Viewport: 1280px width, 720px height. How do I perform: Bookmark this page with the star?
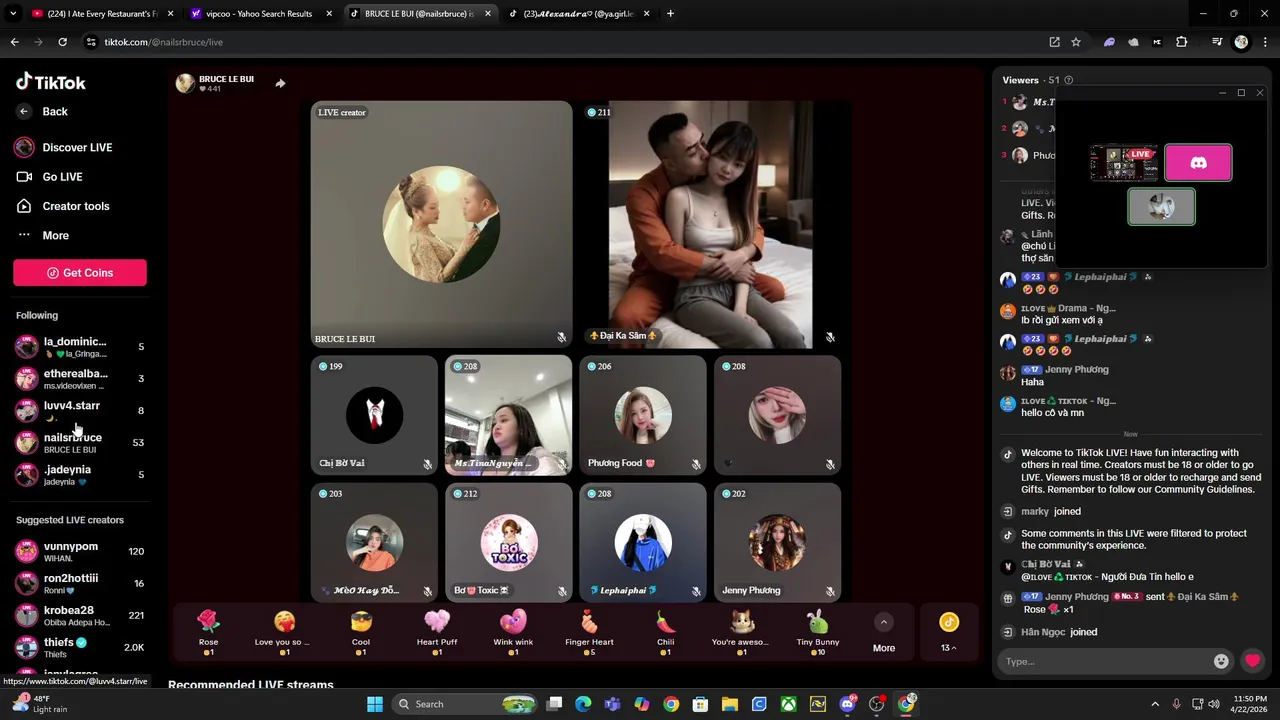click(x=1076, y=42)
